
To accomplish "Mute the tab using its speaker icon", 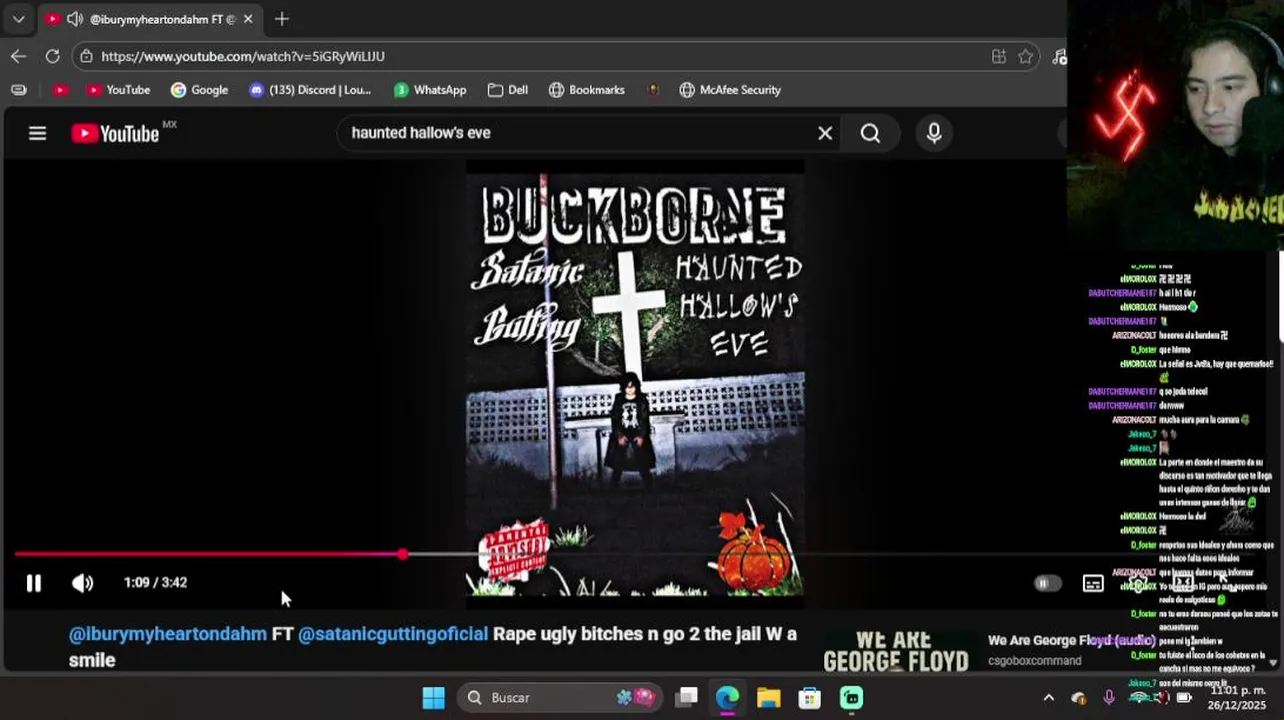I will 74,19.
